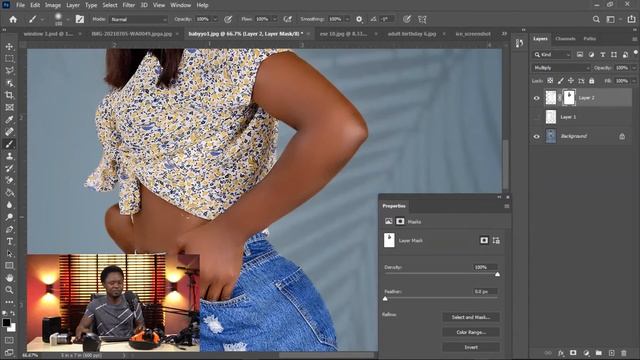Select the Clone Stamp tool
Screen dimensions: 640x360
click(9, 156)
